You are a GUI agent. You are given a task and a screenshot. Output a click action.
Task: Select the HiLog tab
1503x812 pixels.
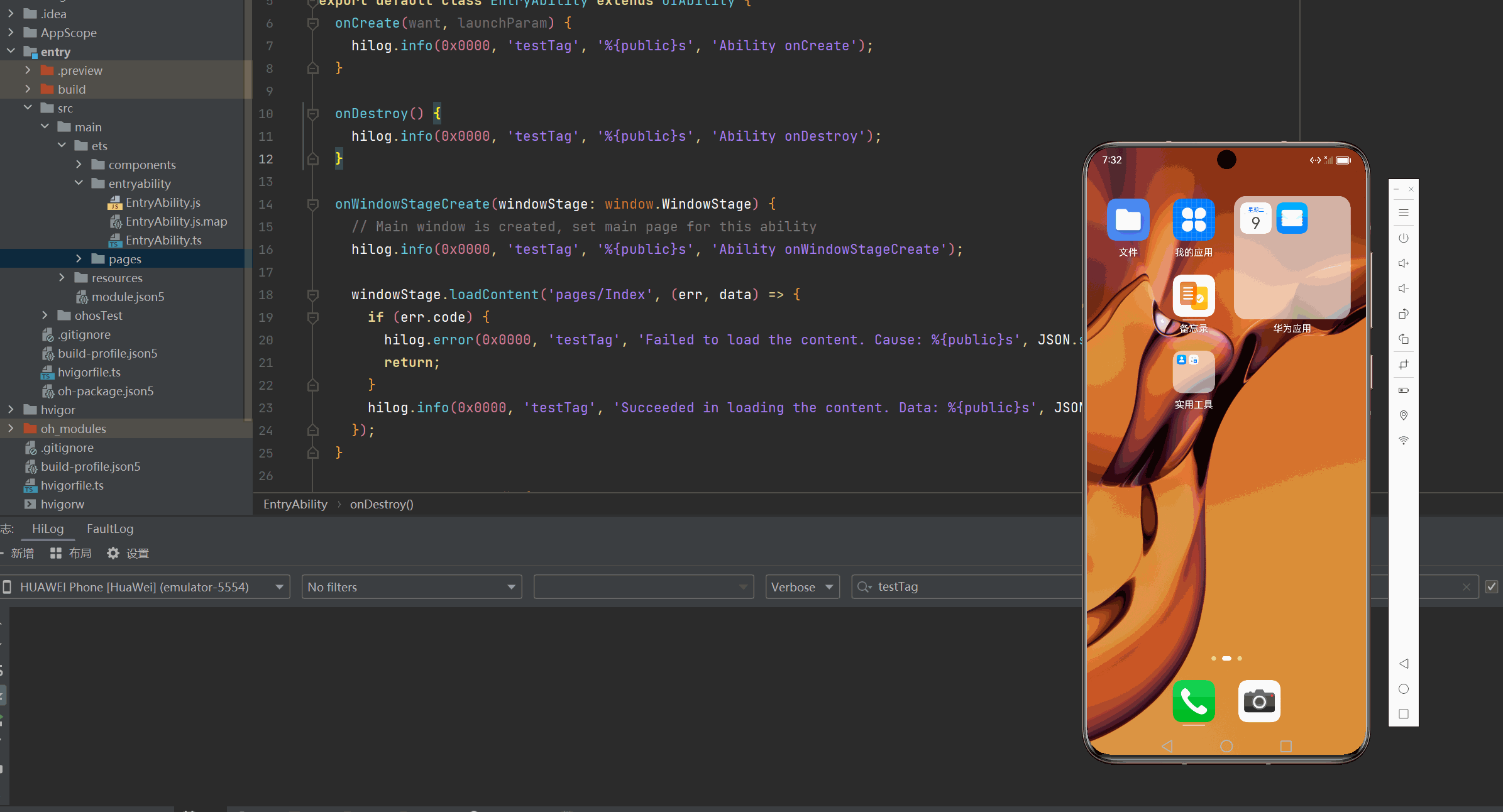coord(48,529)
